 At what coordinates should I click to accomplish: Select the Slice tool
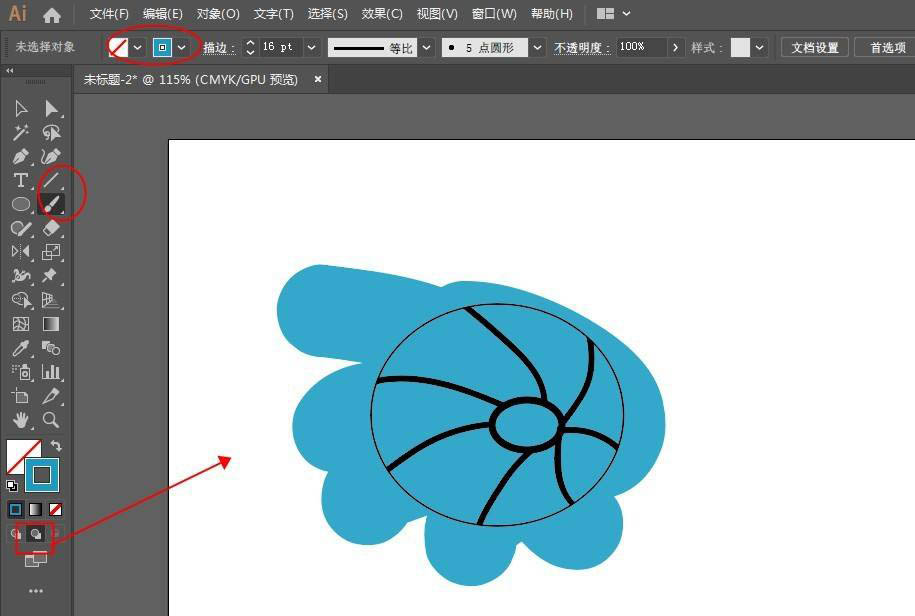[51, 396]
